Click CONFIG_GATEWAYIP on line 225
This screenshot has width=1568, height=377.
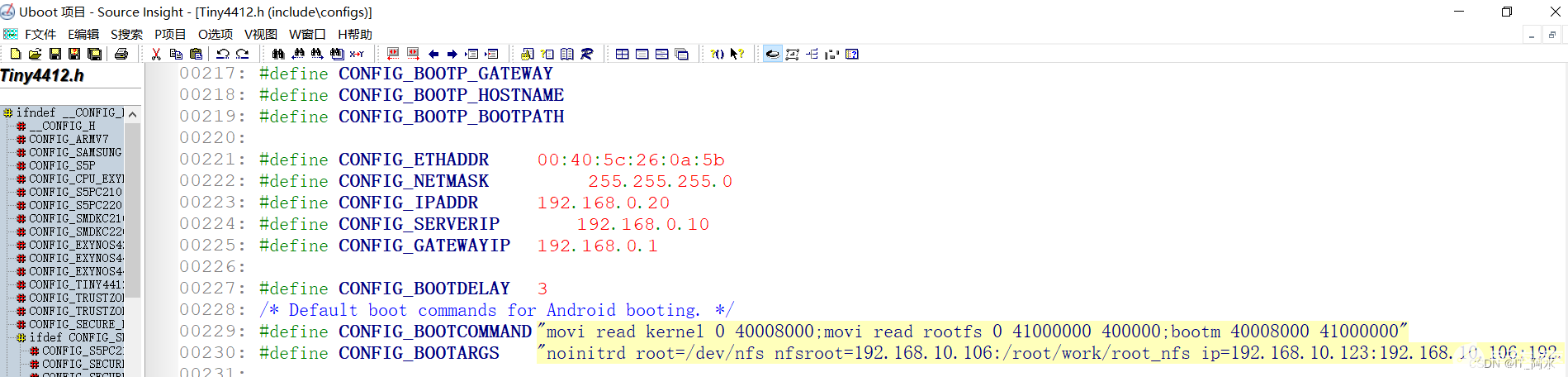tap(424, 246)
